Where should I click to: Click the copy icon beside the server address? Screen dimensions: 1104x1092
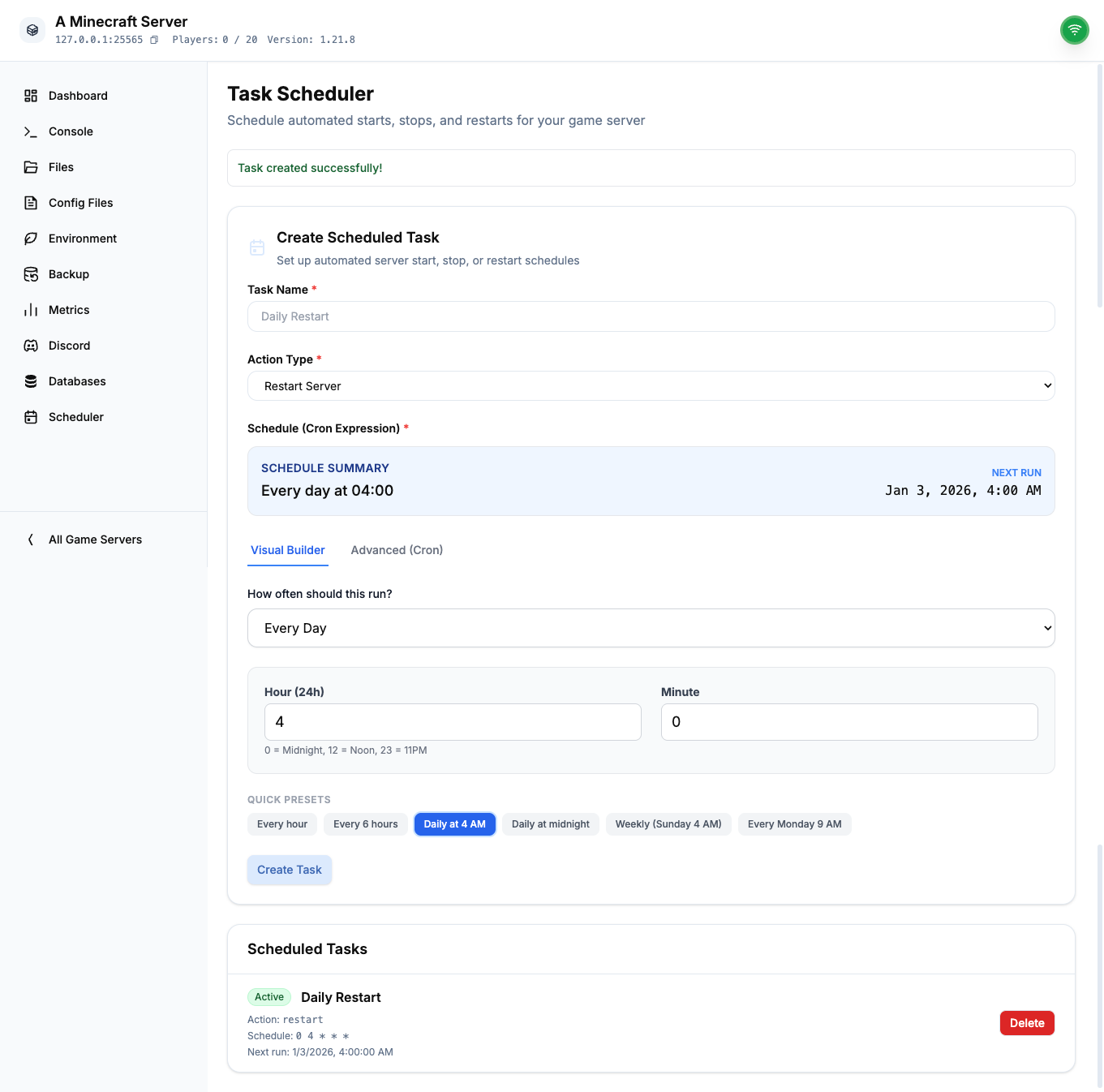tap(154, 39)
